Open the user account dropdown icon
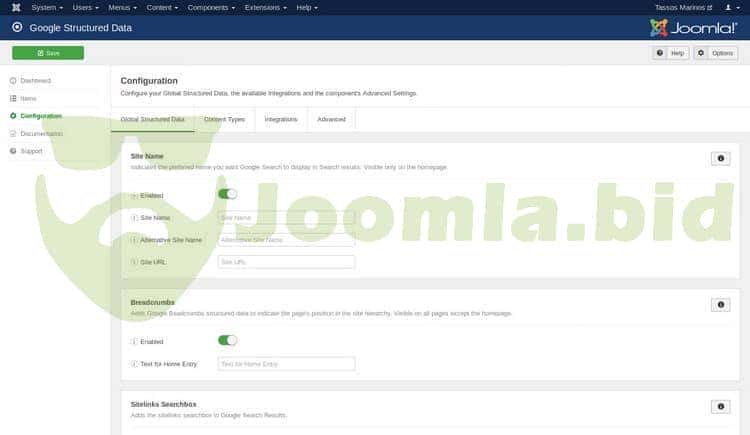Screen dimensions: 750x435 click(732, 8)
